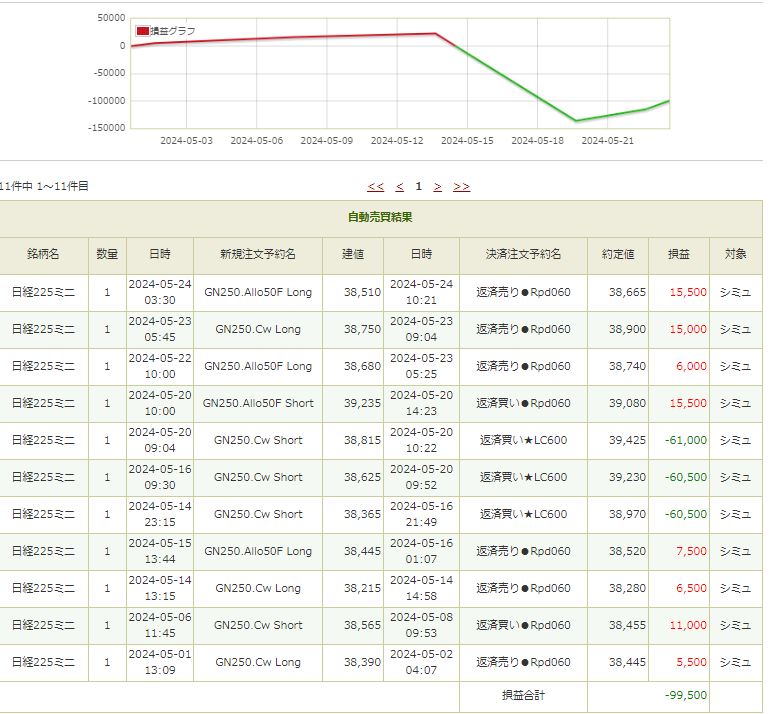Click profit value 15,000
The height and width of the screenshot is (714, 775).
pyautogui.click(x=688, y=329)
